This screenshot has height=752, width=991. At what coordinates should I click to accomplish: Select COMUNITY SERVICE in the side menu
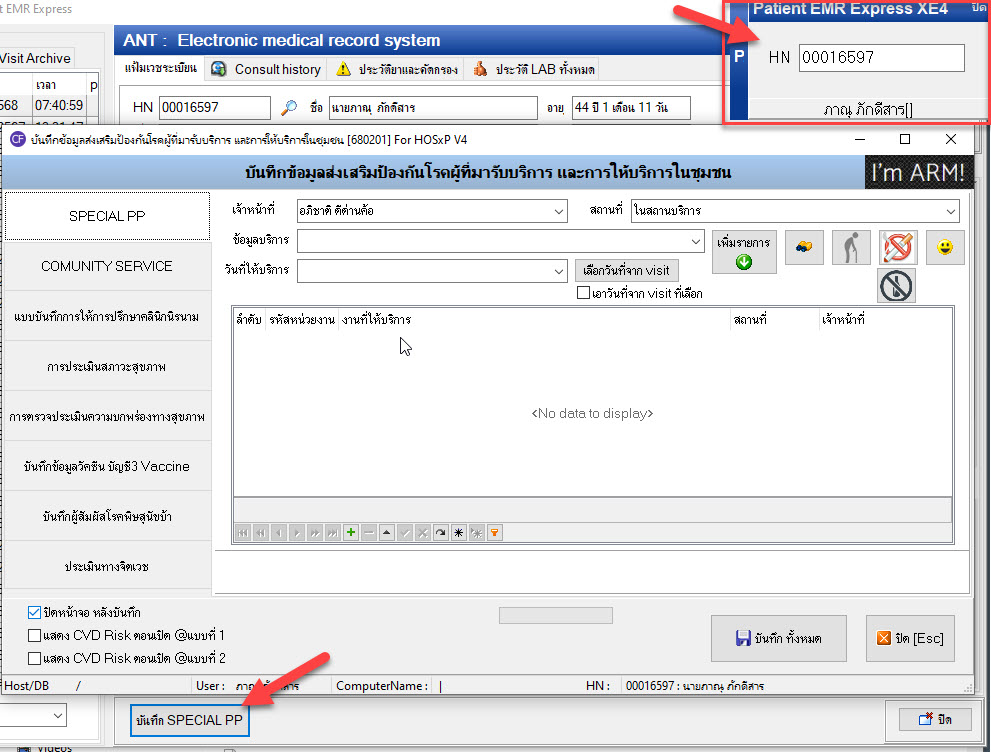pyautogui.click(x=106, y=266)
